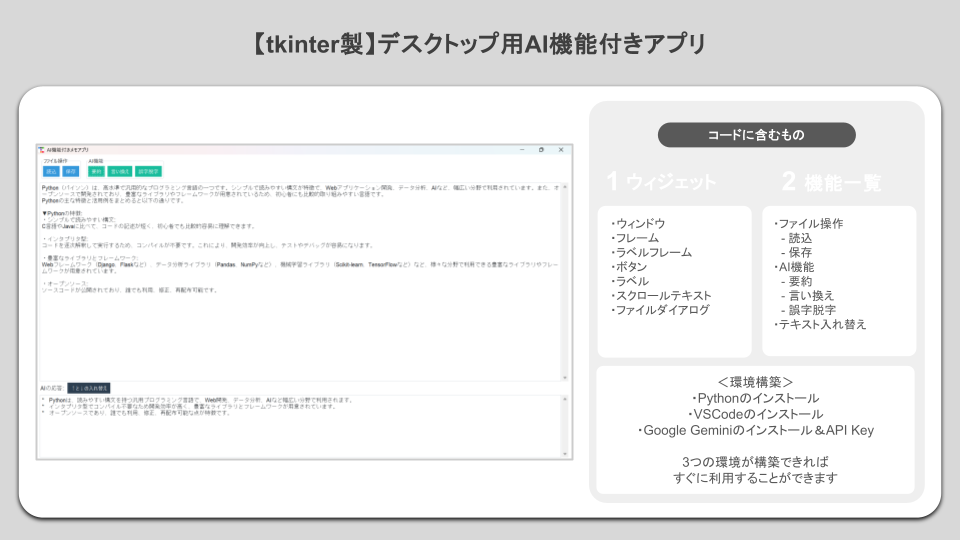Click the ウィジェット list card

[675, 281]
